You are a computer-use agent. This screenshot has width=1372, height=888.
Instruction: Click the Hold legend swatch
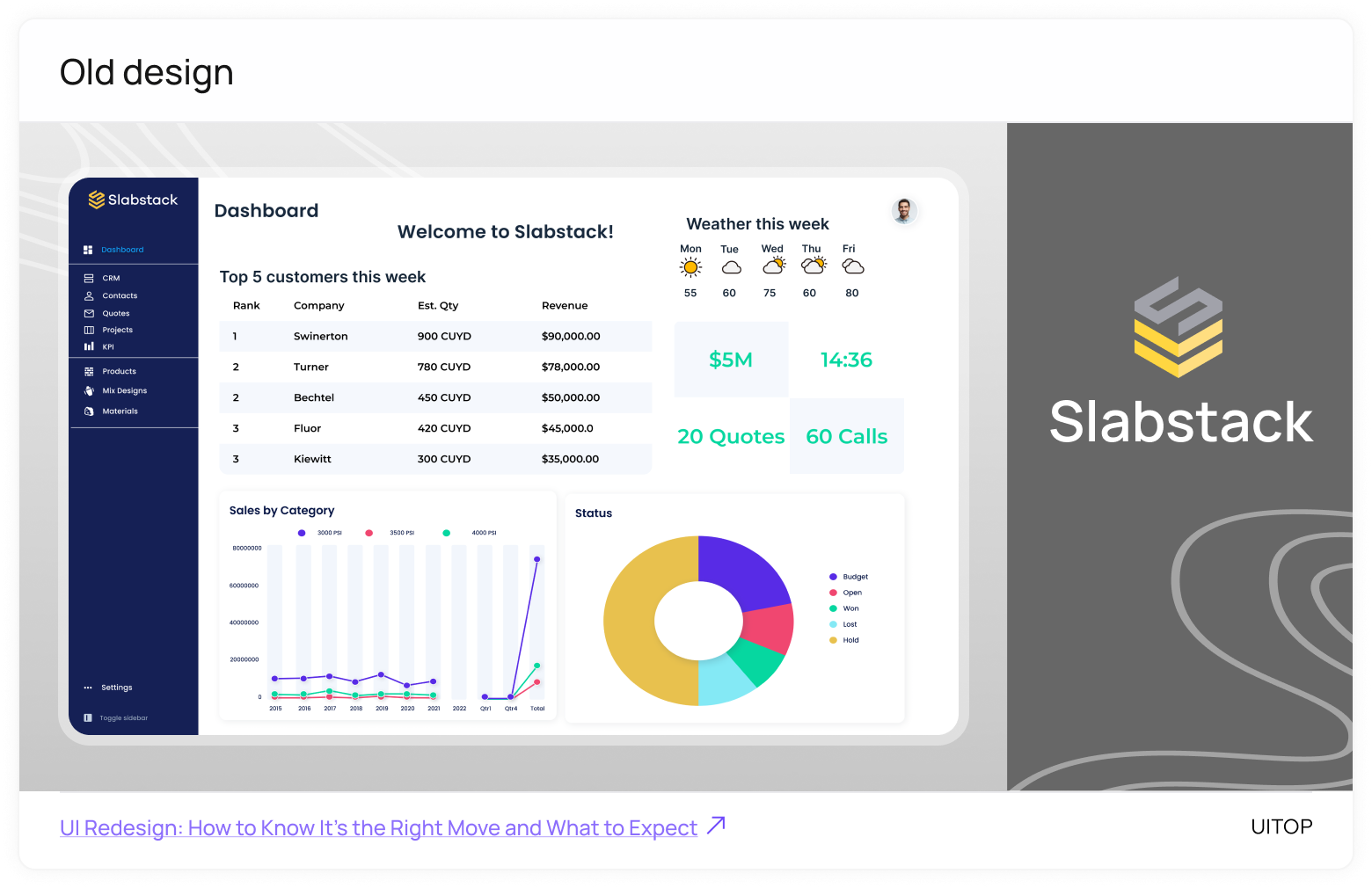(833, 640)
